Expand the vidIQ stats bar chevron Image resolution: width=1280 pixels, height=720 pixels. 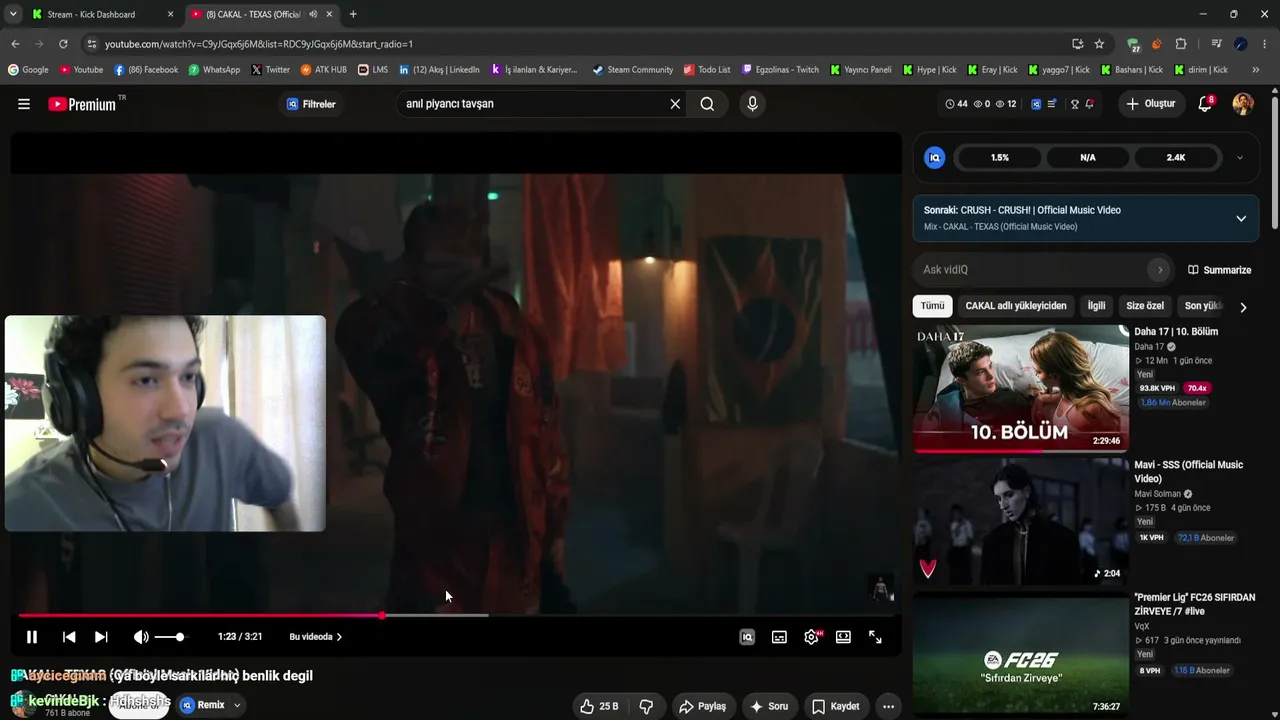pos(1240,158)
